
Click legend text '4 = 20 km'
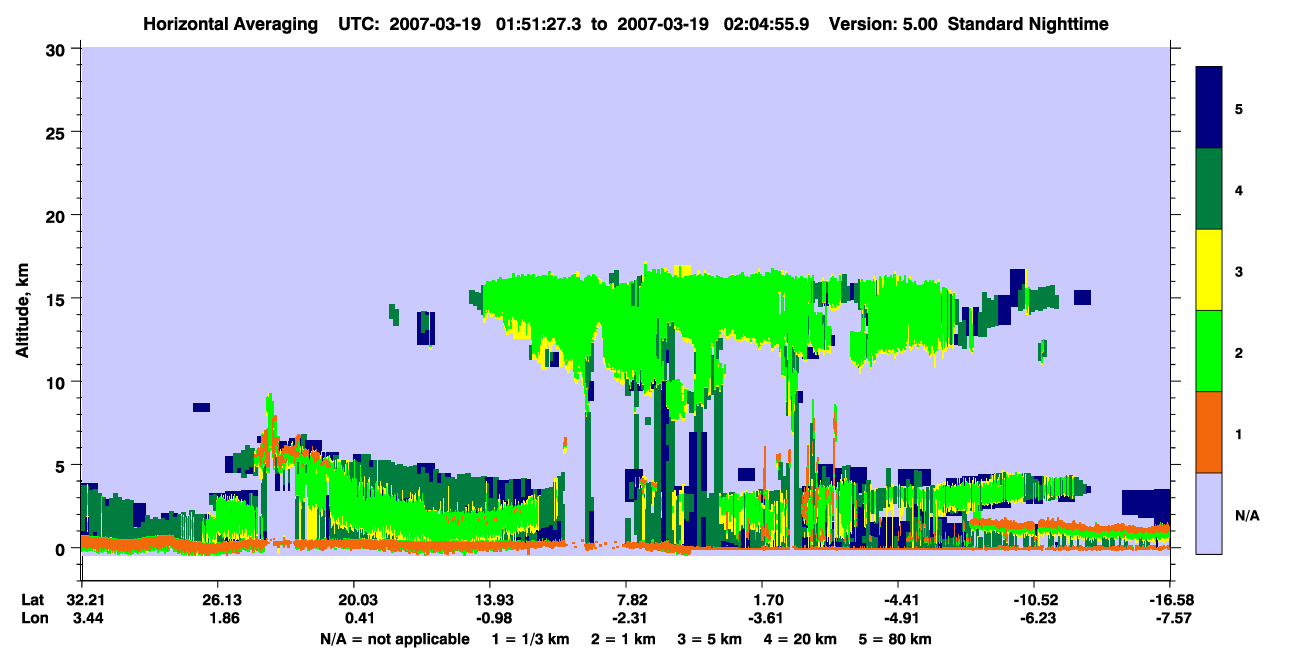[801, 639]
